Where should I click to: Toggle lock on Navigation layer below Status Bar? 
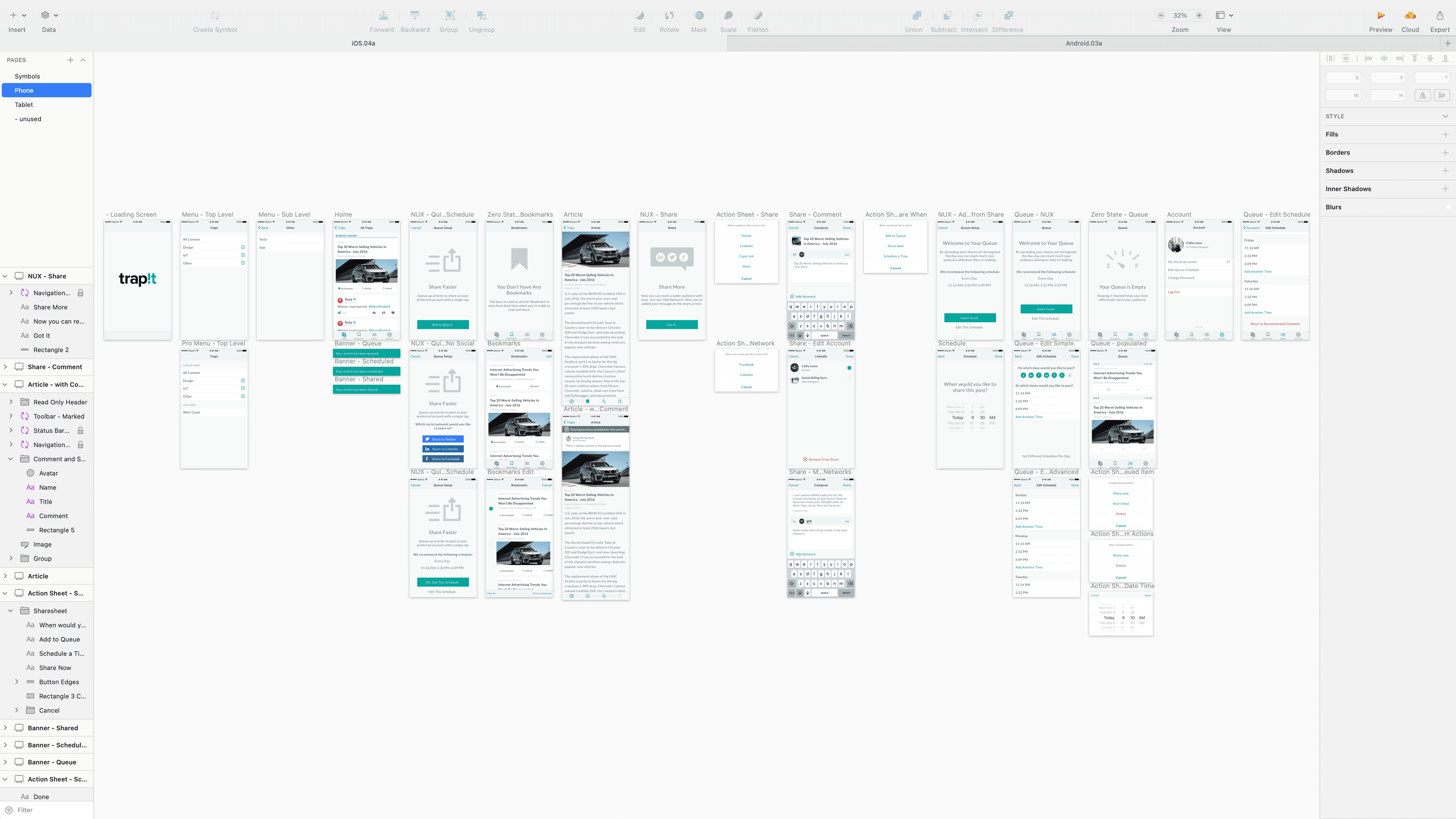(80, 445)
